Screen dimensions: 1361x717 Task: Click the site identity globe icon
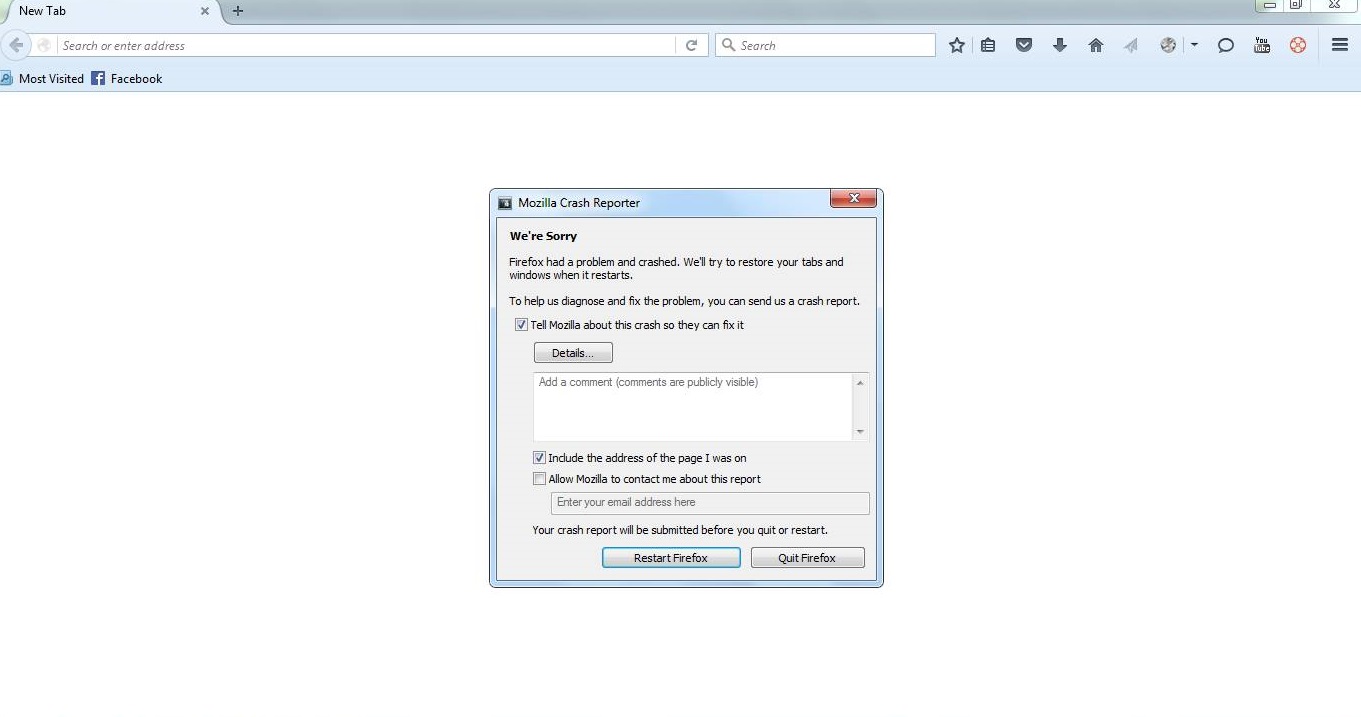[x=44, y=45]
